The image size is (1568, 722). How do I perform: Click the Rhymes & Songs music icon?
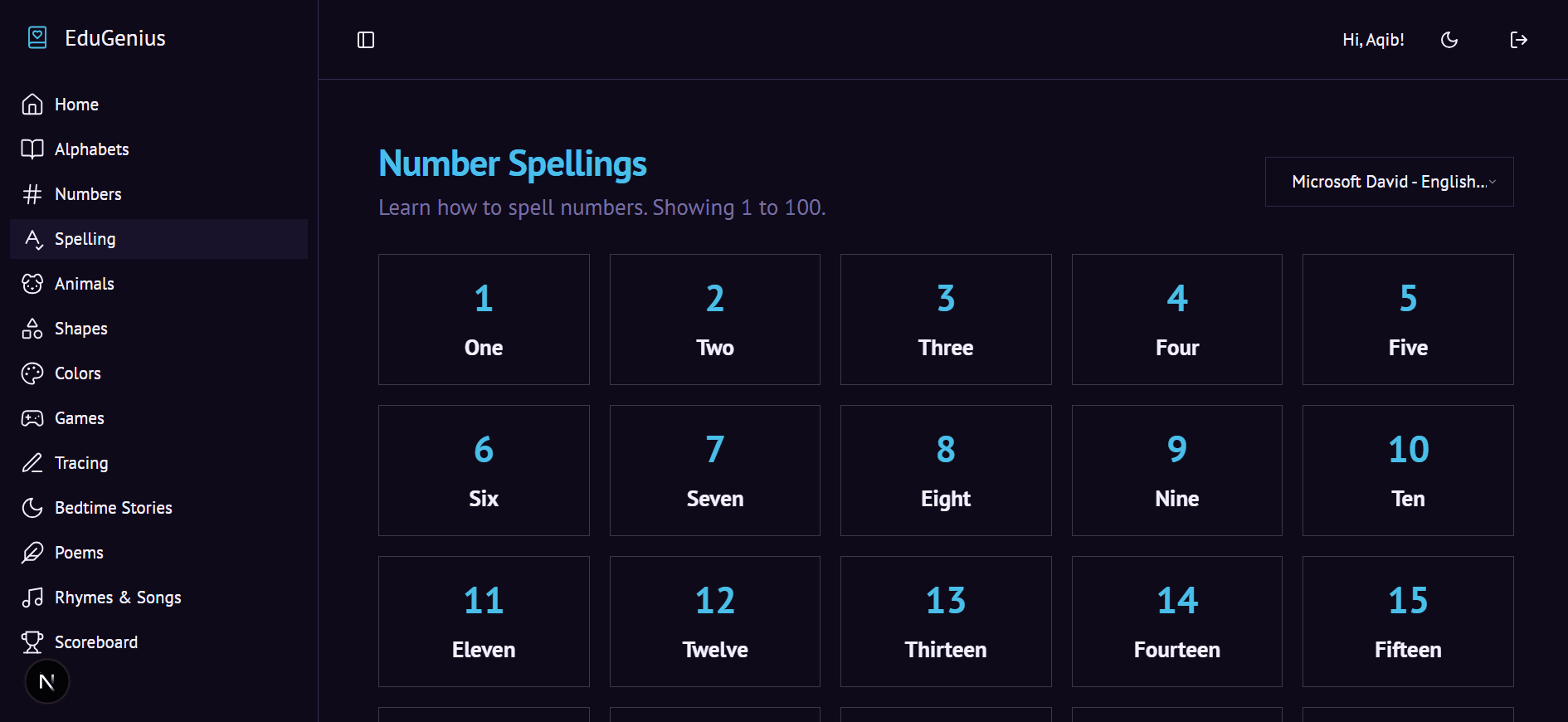pyautogui.click(x=32, y=598)
